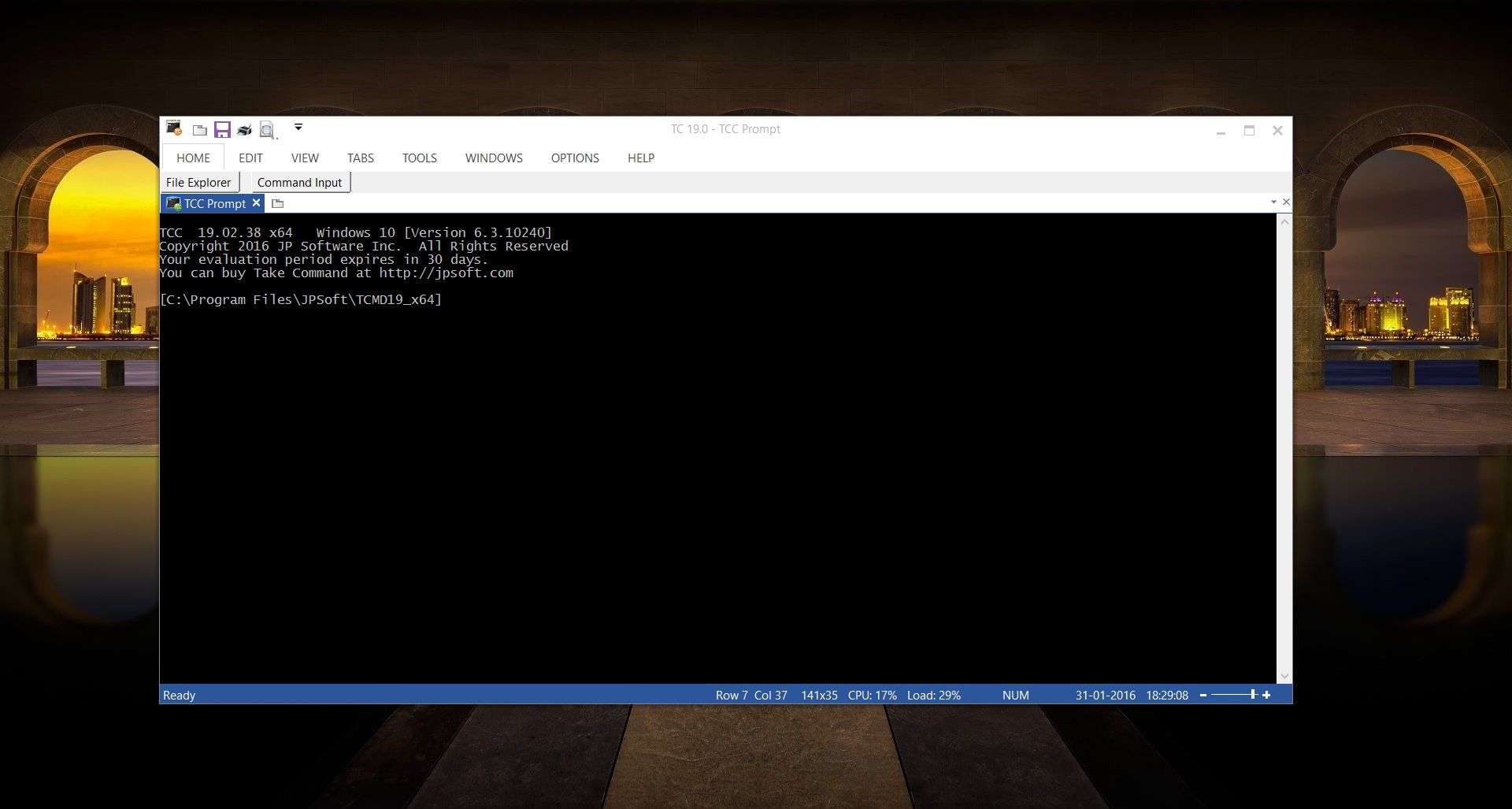The width and height of the screenshot is (1512, 809).
Task: Open the TOOLS ribbon tab
Action: (x=419, y=158)
